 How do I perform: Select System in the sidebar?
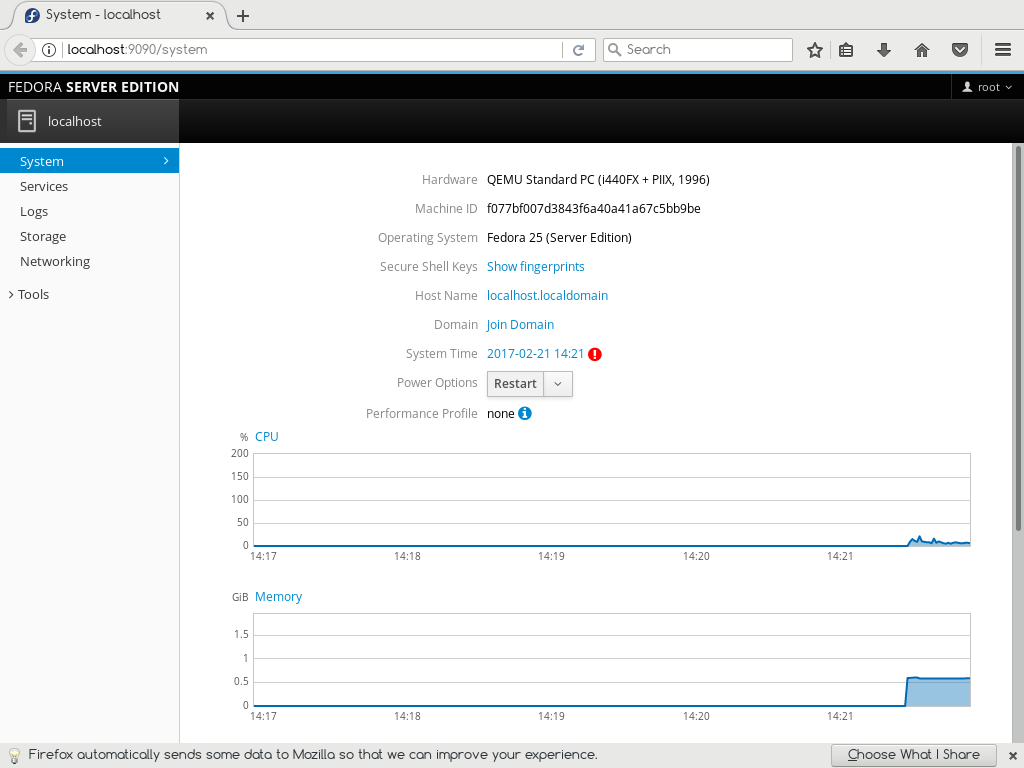click(89, 161)
